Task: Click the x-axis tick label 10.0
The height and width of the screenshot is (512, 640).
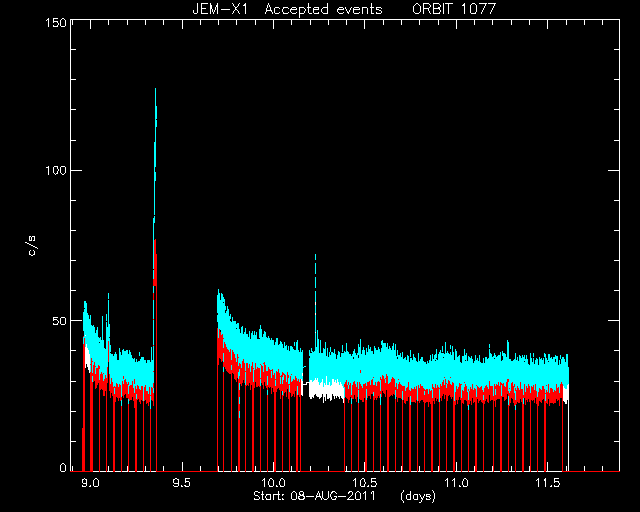Action: pyautogui.click(x=273, y=483)
